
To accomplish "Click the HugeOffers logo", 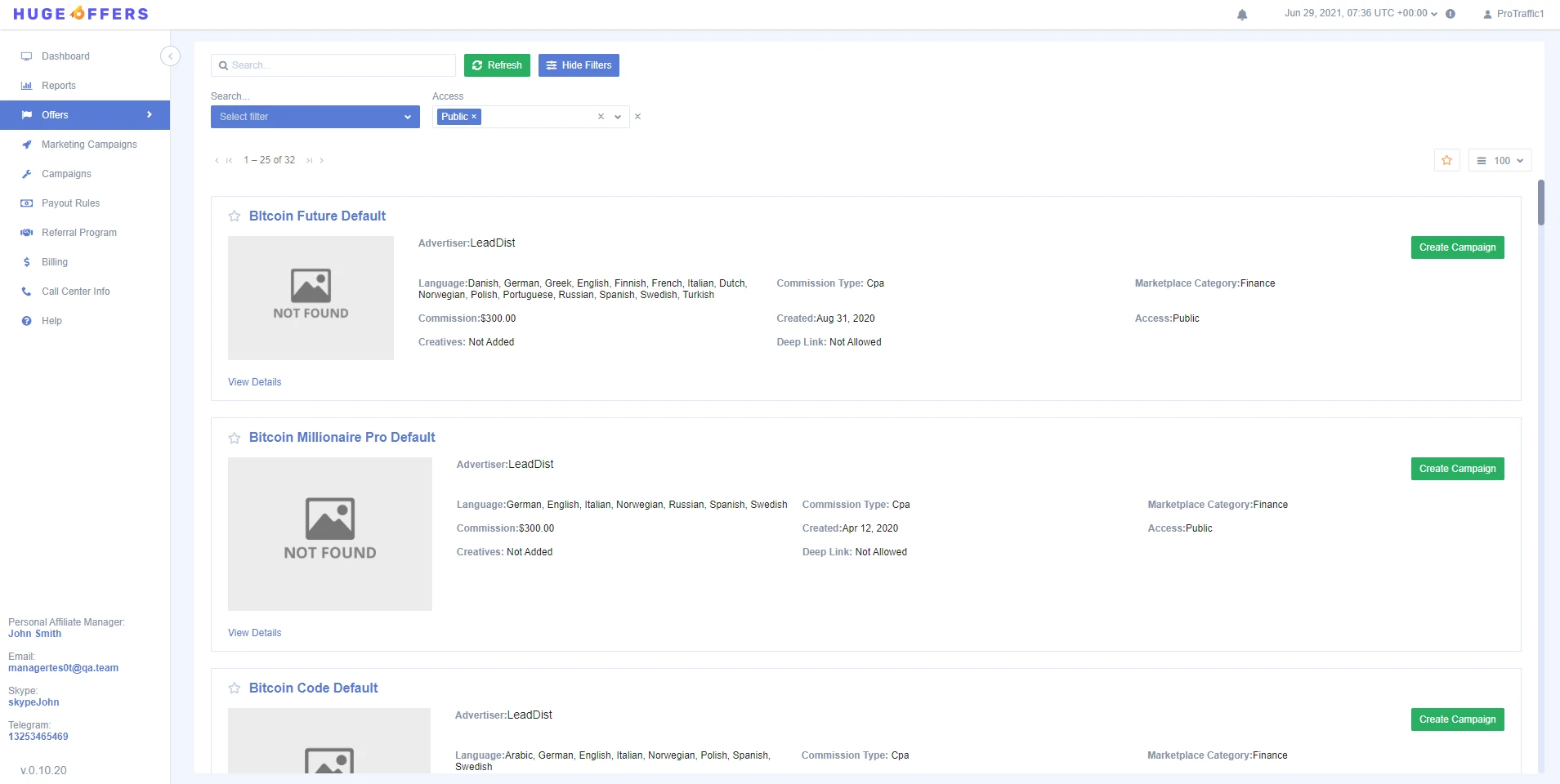I will pyautogui.click(x=81, y=14).
